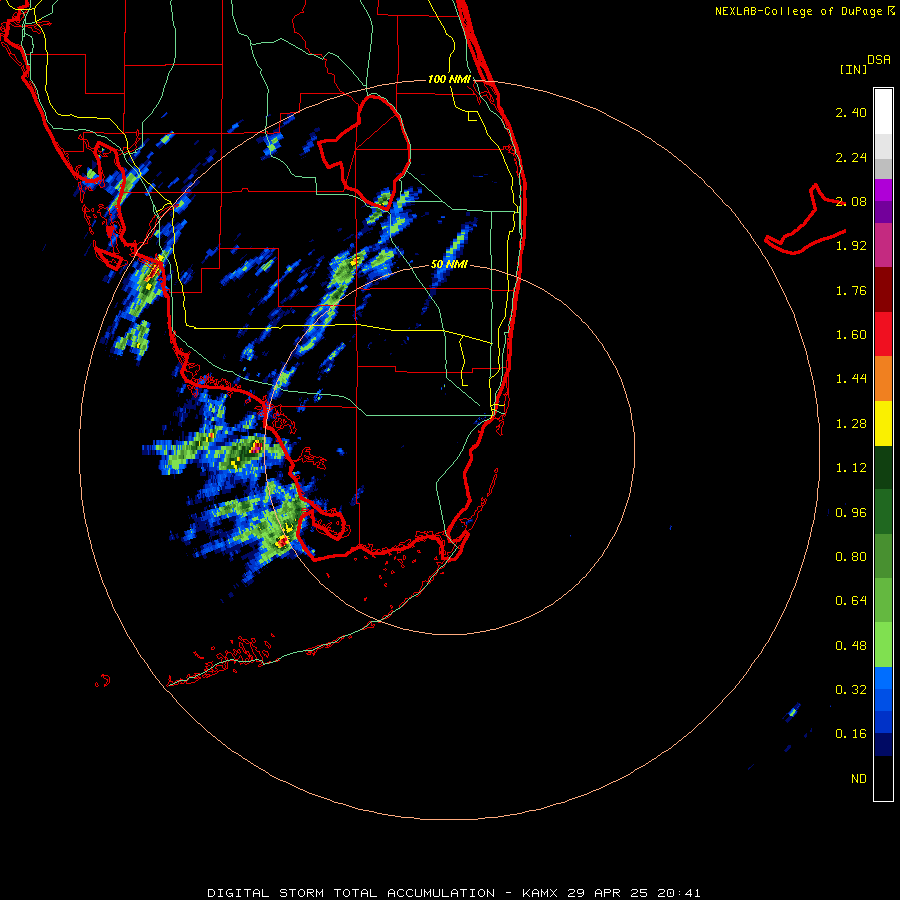The width and height of the screenshot is (900, 900).
Task: Click the 1.92 legend value
Action: (x=851, y=246)
